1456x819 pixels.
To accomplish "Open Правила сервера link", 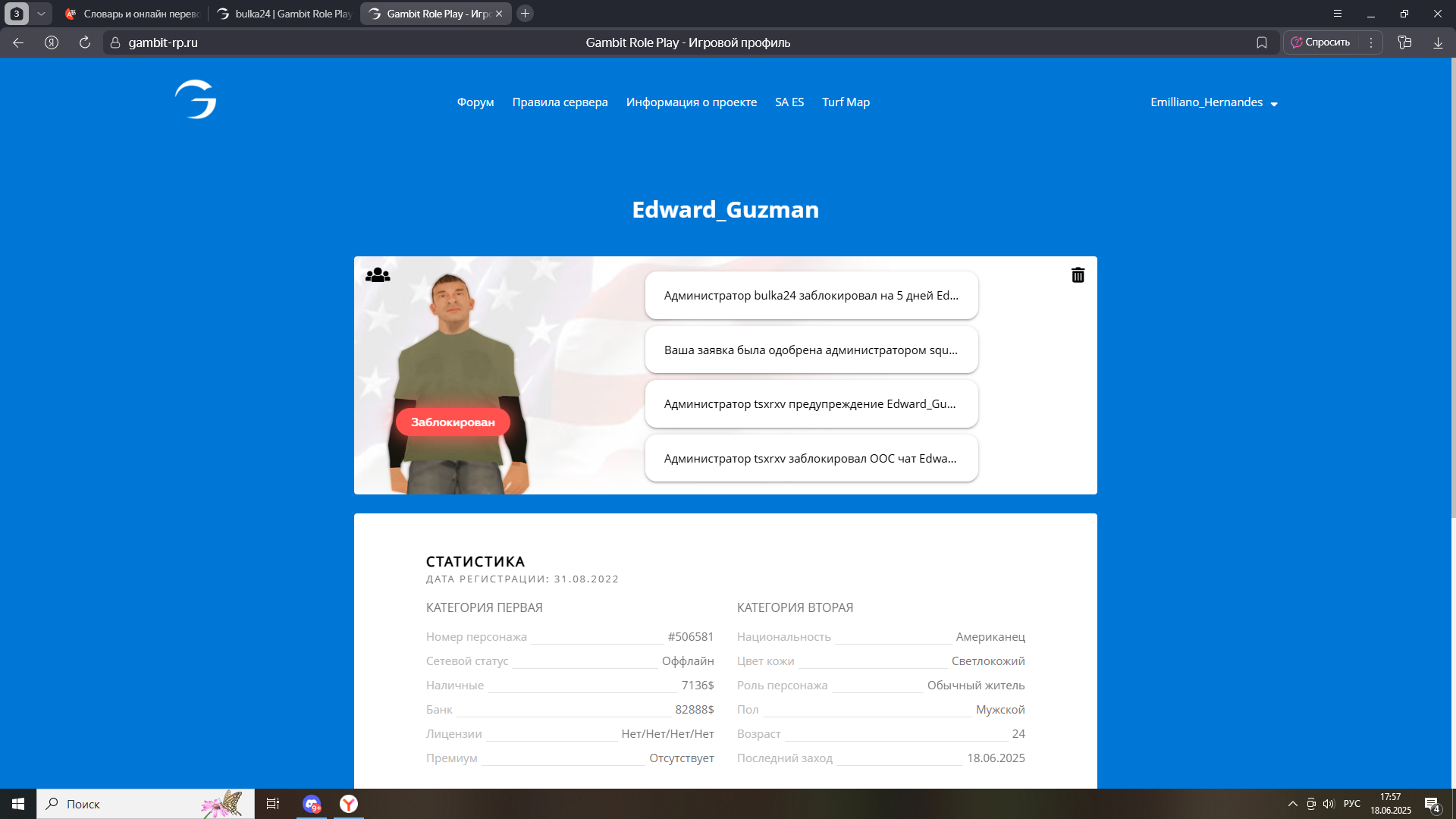I will coord(560,102).
